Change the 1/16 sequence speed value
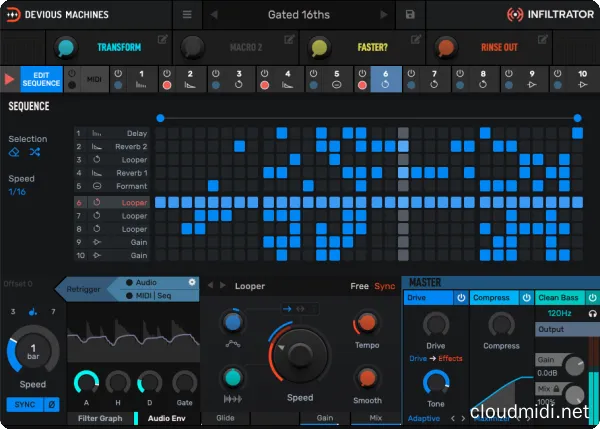This screenshot has width=600, height=429. tap(18, 192)
